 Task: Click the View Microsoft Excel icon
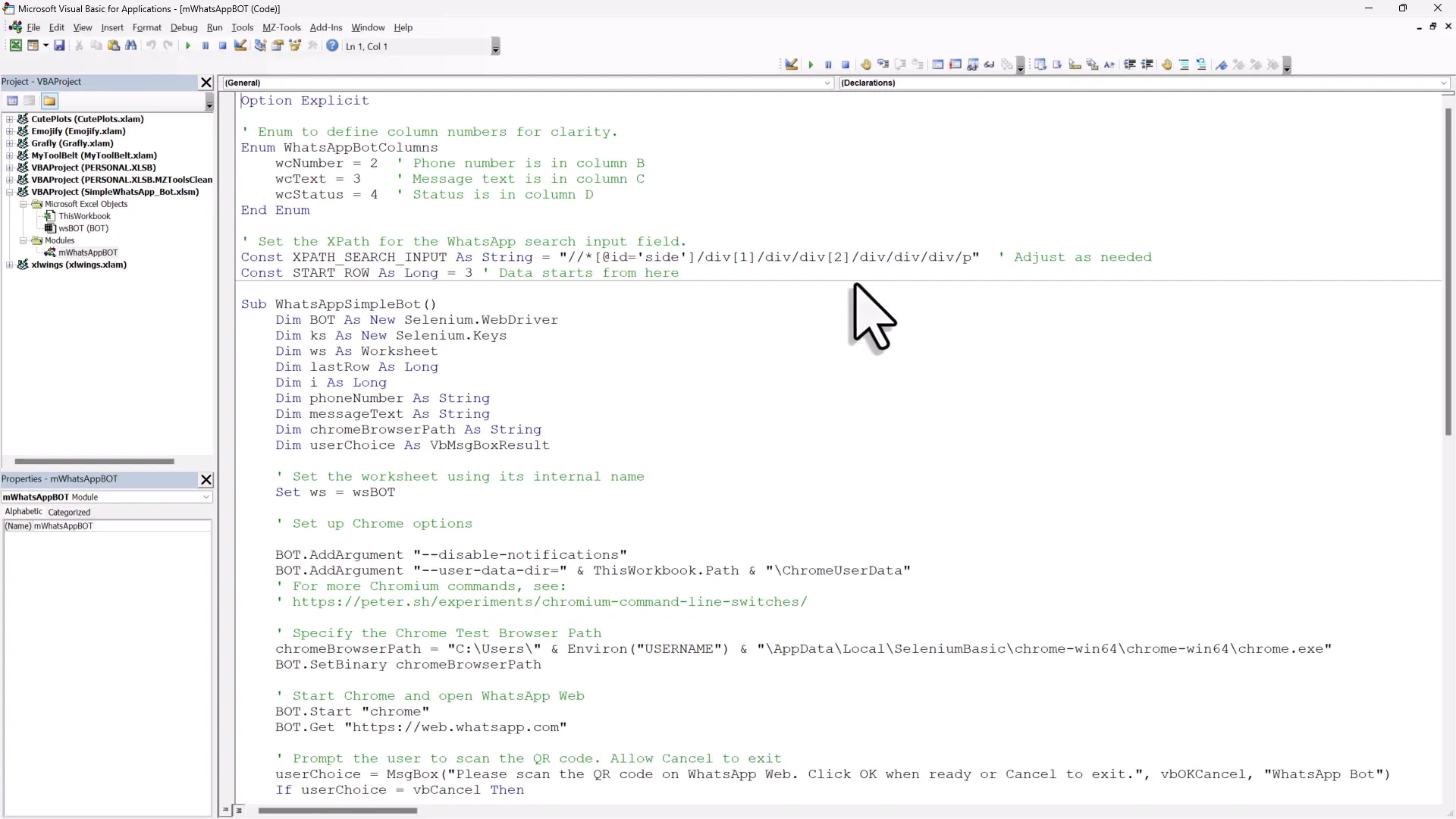pos(15,45)
